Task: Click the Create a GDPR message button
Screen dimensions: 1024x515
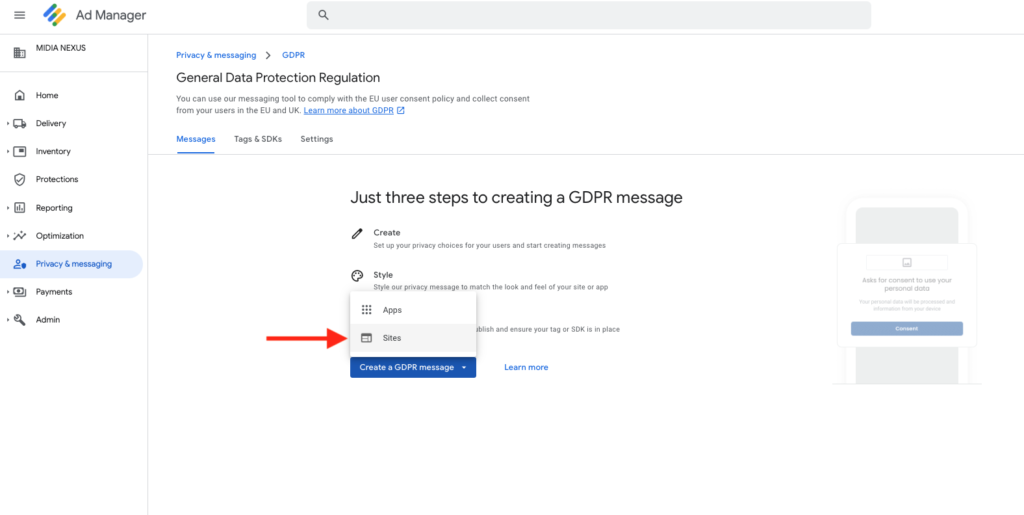Action: point(413,367)
